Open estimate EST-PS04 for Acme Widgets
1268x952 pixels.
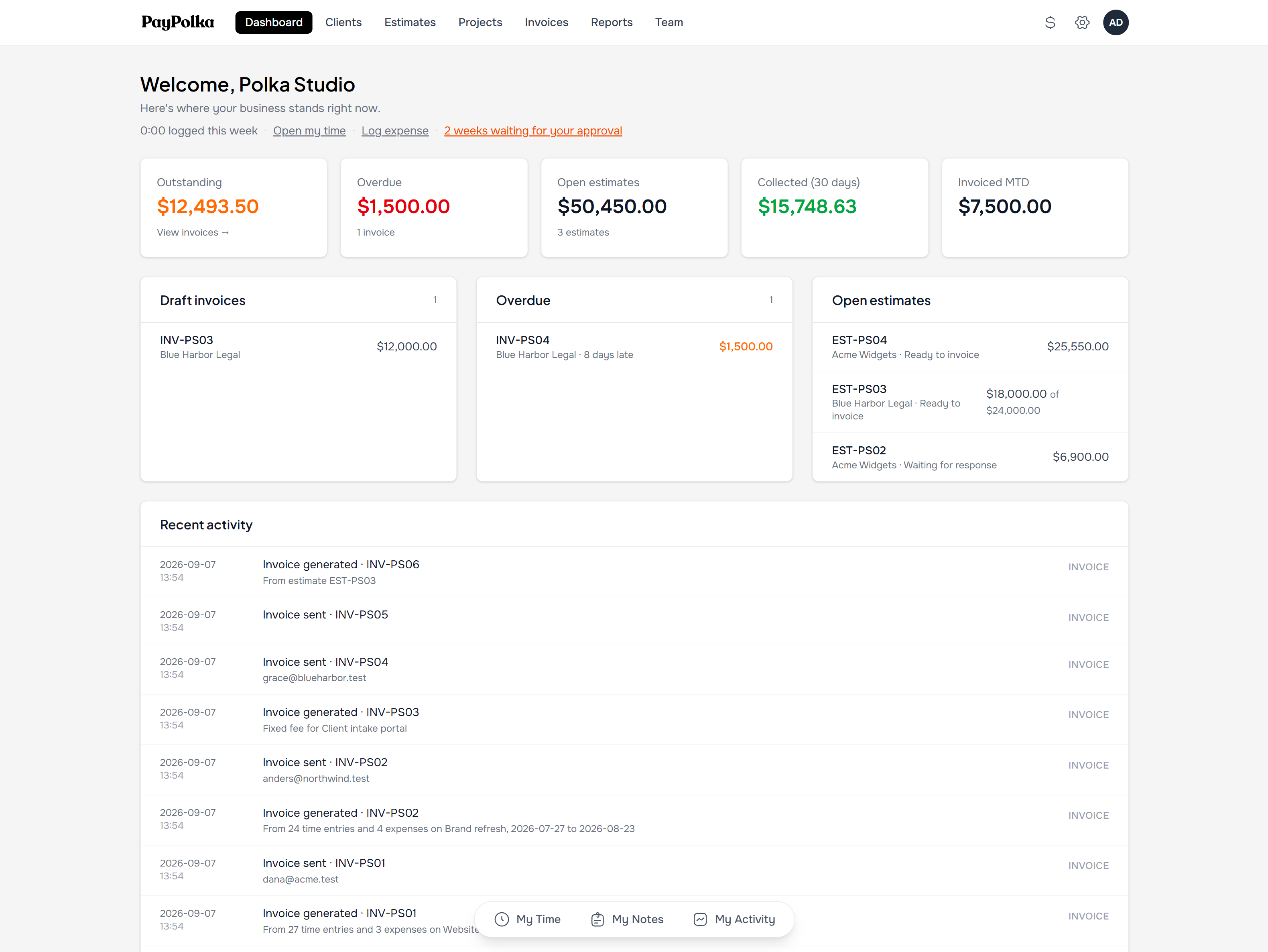click(970, 347)
